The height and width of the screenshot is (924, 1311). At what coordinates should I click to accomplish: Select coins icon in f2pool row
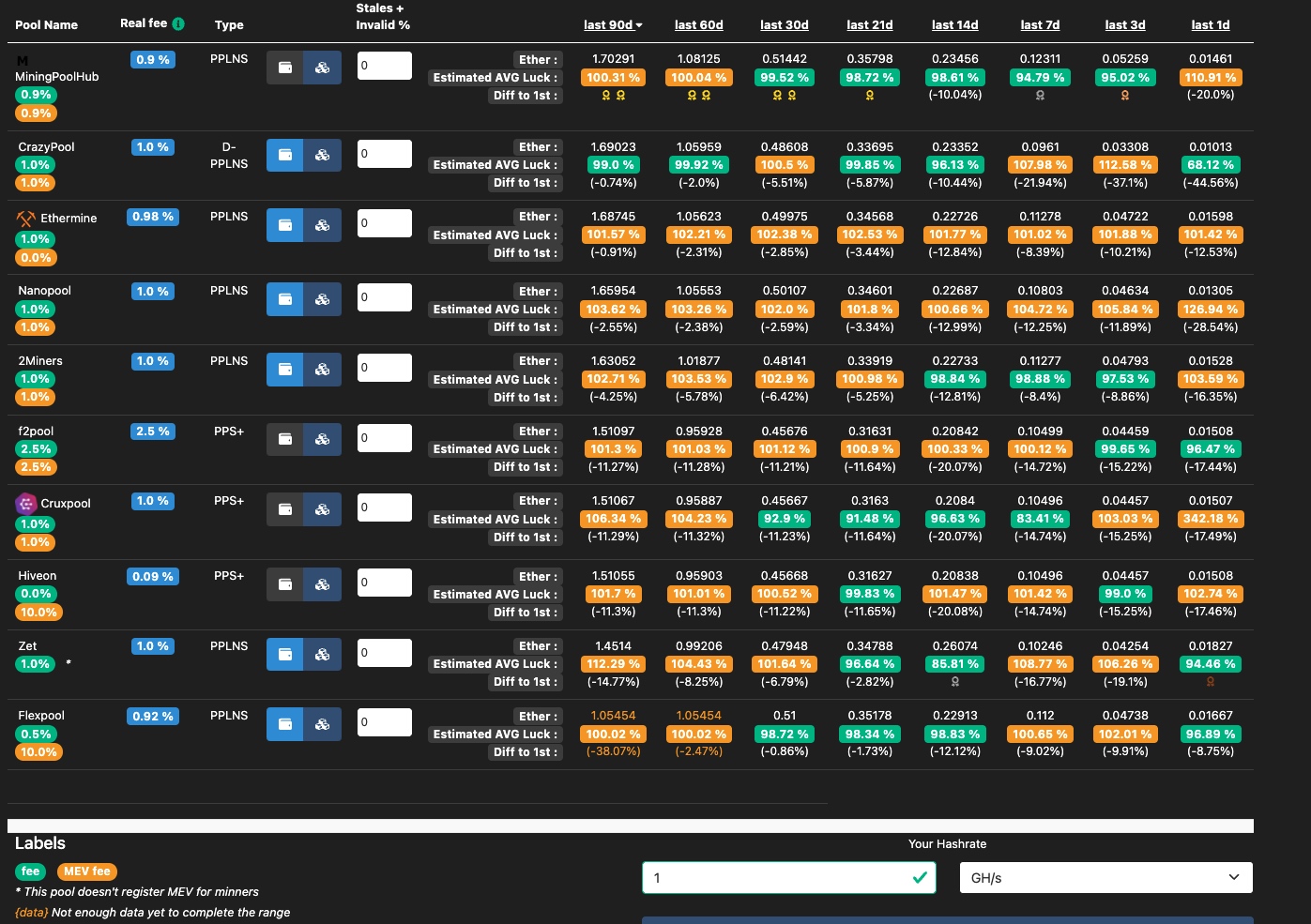tap(322, 439)
